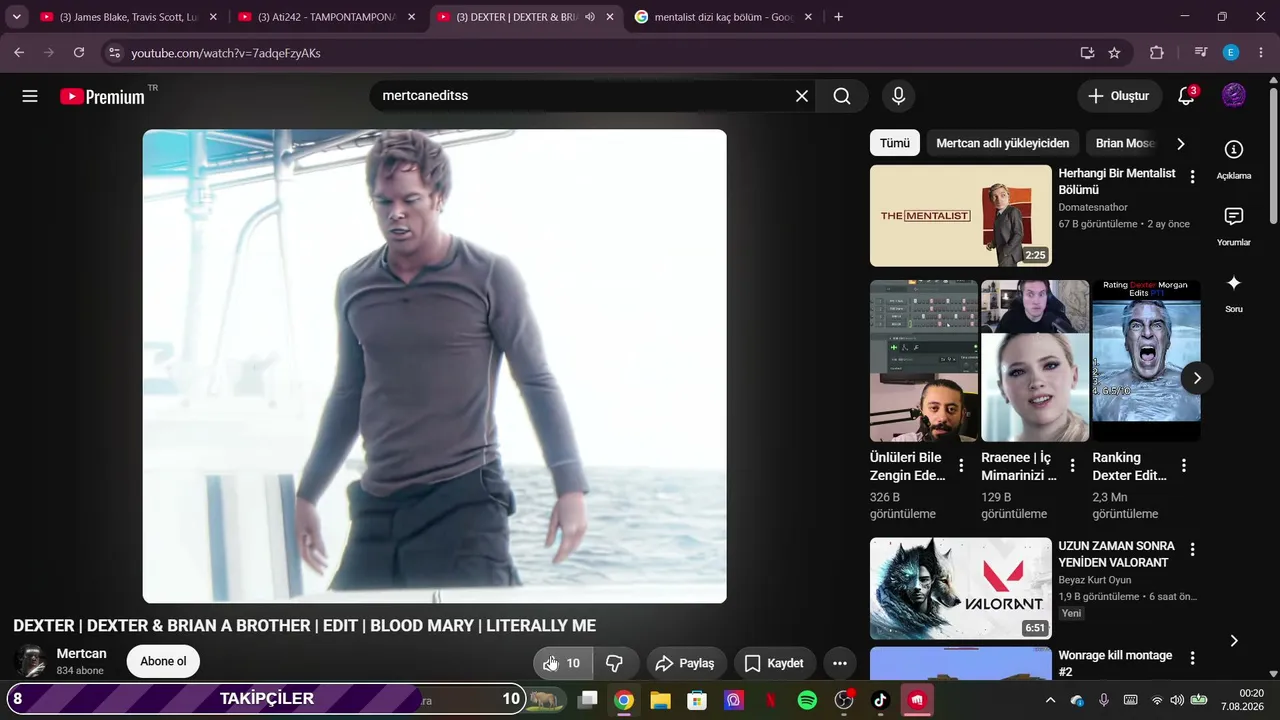Viewport: 1280px width, 720px height.
Task: Dislike the video with thumbs down
Action: pyautogui.click(x=615, y=663)
